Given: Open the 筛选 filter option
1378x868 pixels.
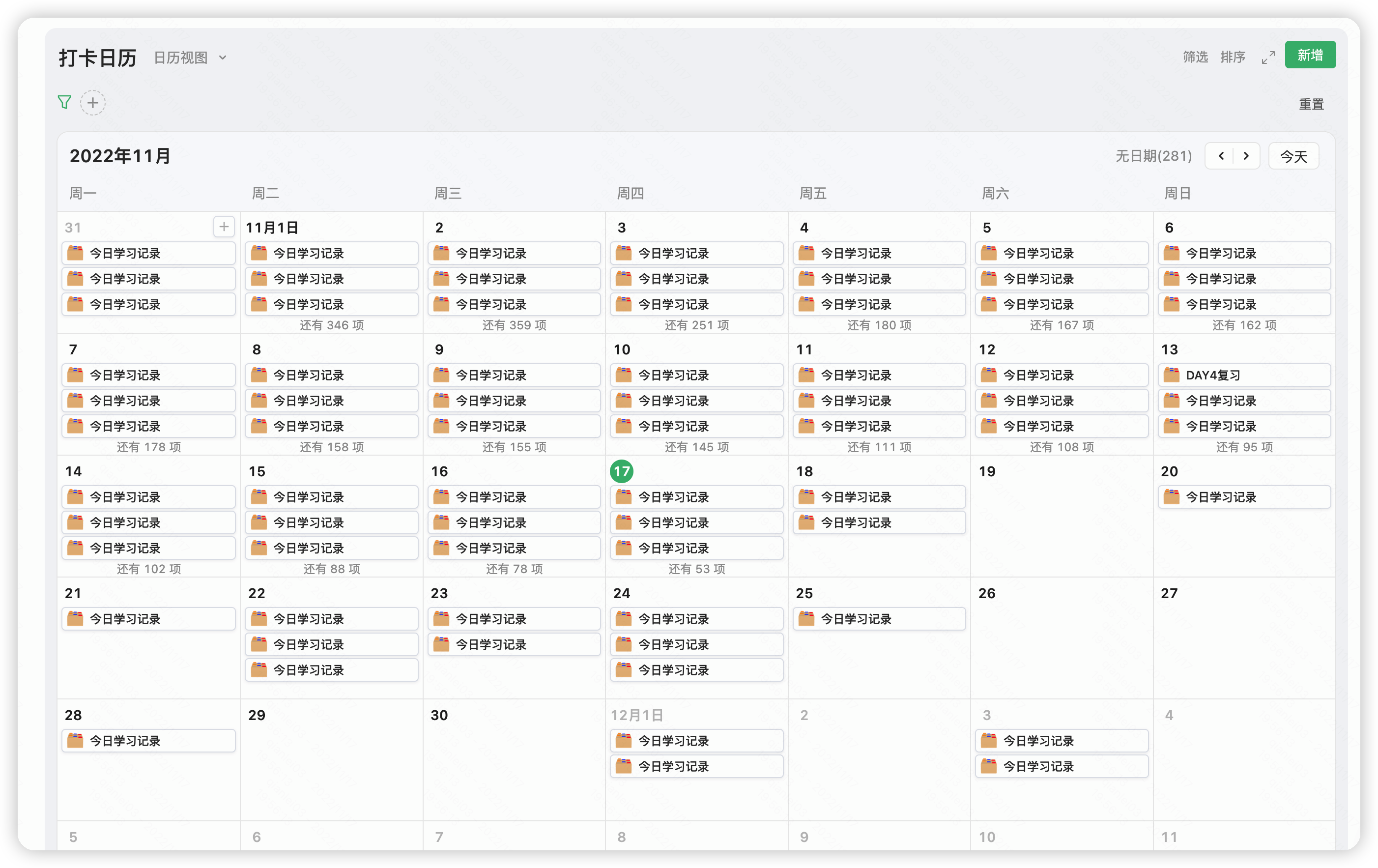Looking at the screenshot, I should point(1195,57).
